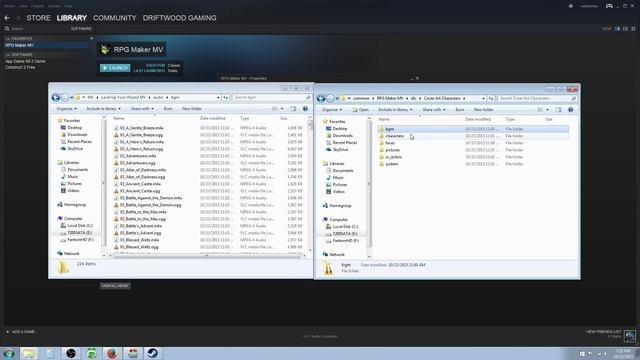Open Organize dropdown in Cover Art Characters window

tap(332, 109)
